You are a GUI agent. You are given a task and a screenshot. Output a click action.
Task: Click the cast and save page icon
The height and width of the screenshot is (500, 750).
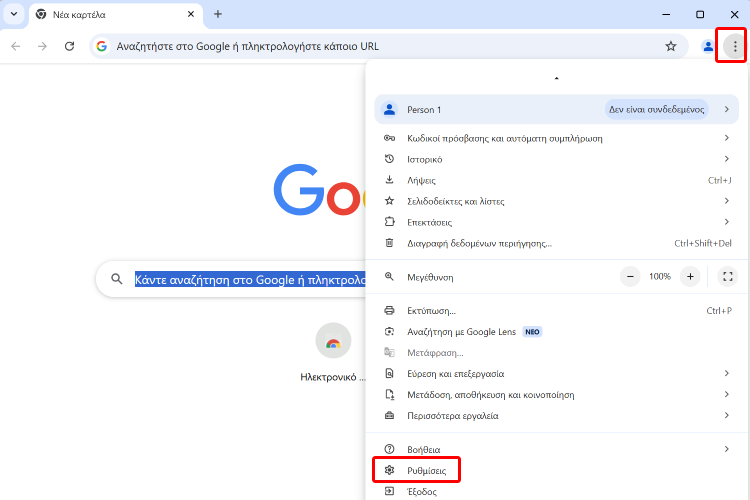coord(389,395)
